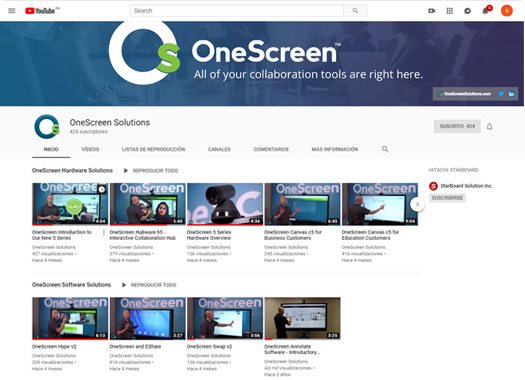
Task: Click OneScreen Solutions channel name heading
Action: (x=109, y=123)
